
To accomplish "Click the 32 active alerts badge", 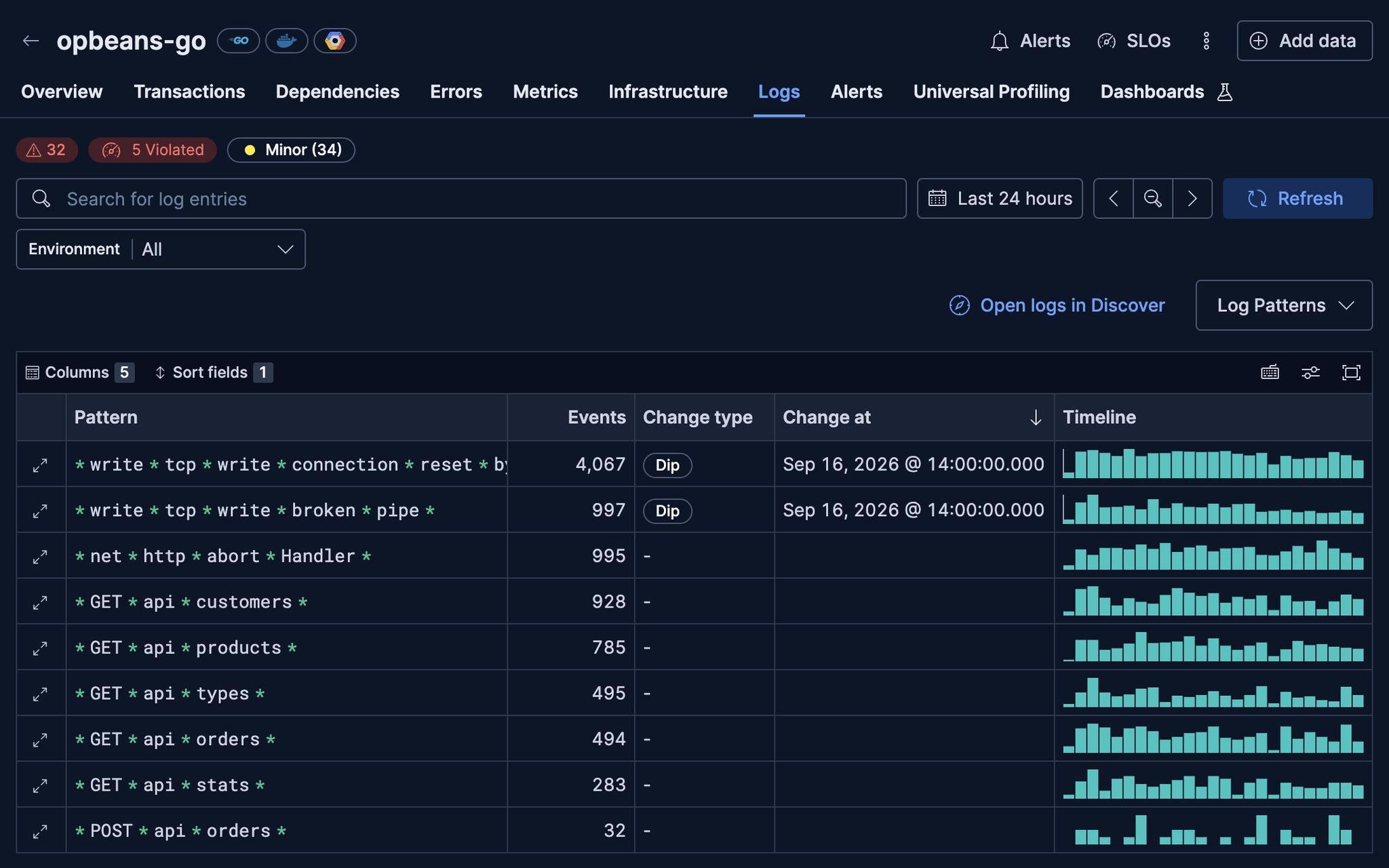I will 47,150.
